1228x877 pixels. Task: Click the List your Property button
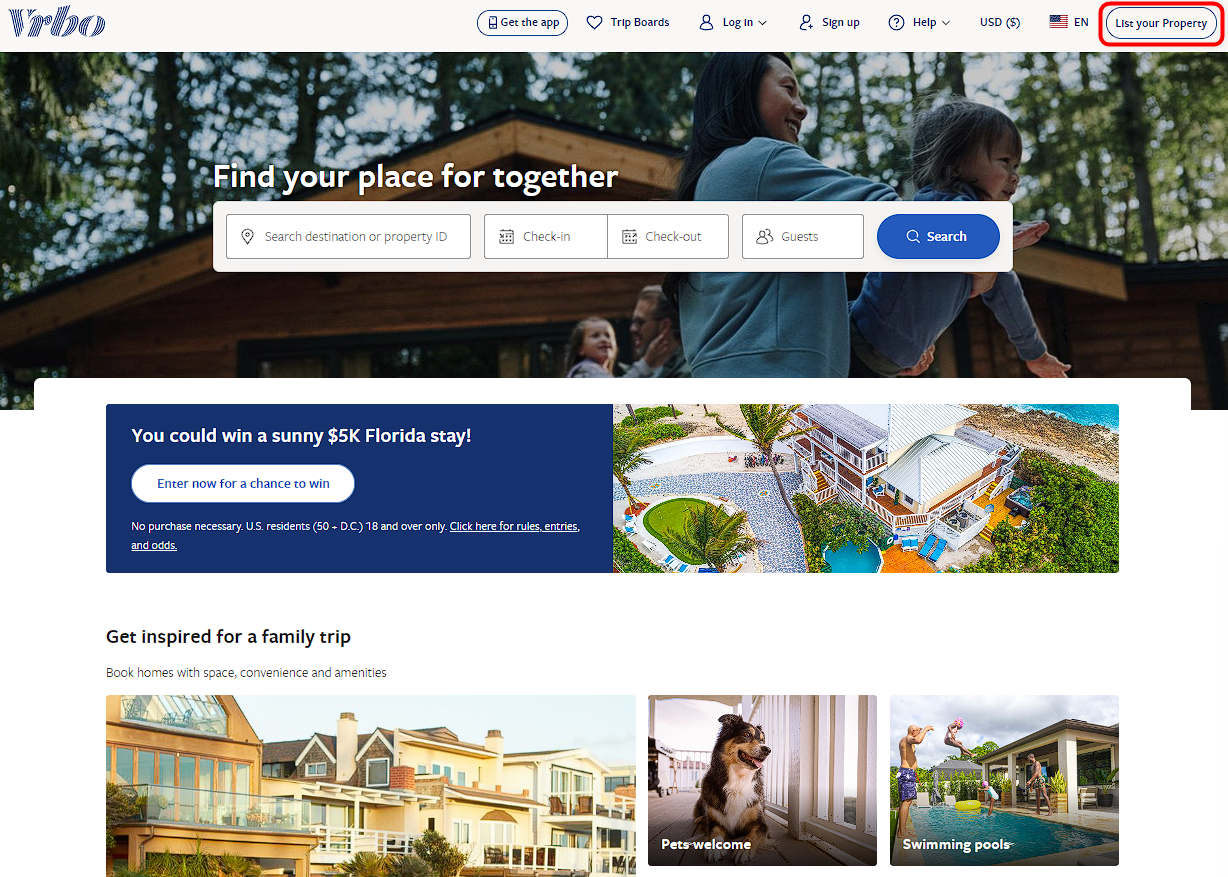[x=1161, y=23]
